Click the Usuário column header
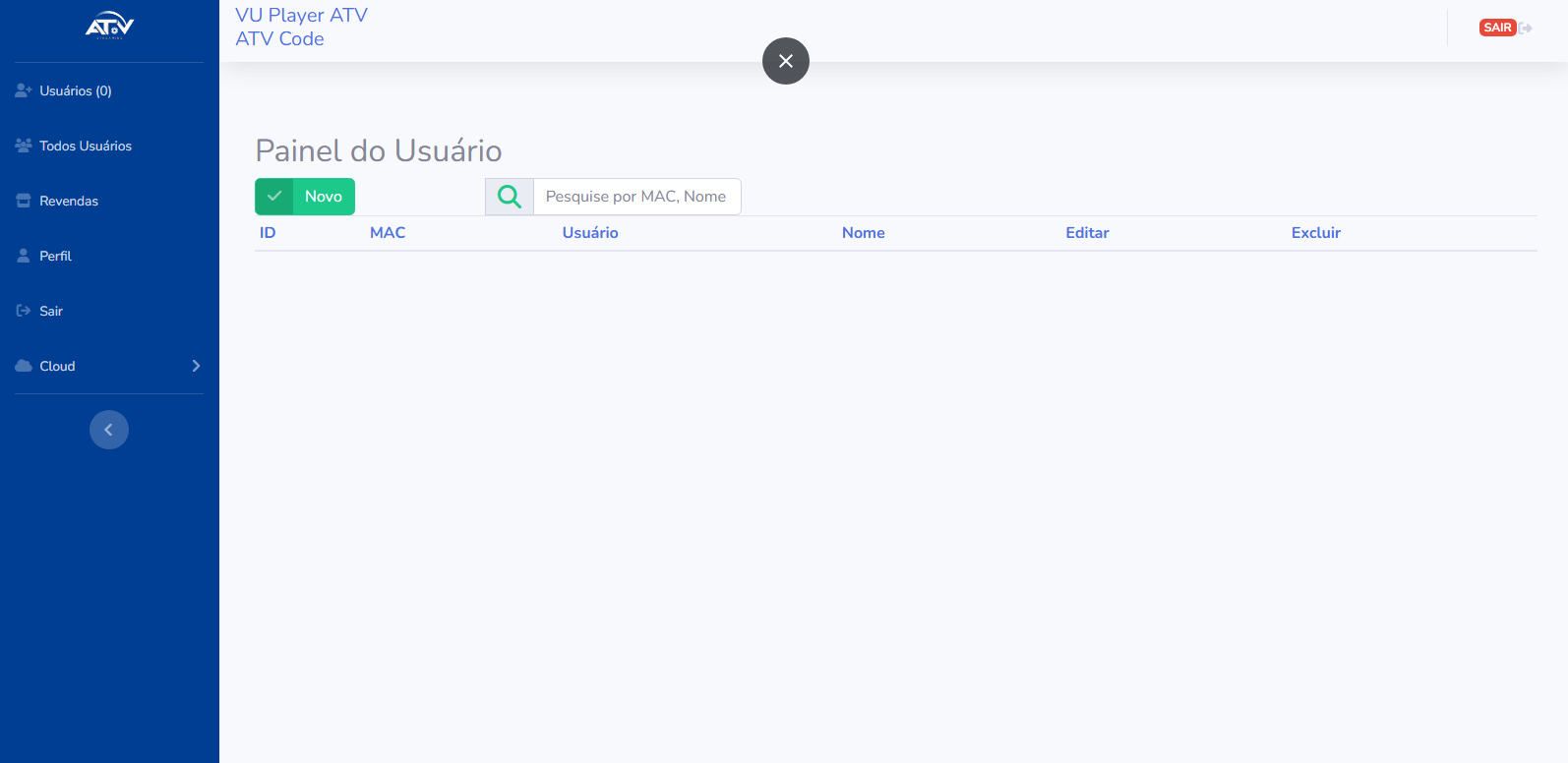1568x763 pixels. 590,233
